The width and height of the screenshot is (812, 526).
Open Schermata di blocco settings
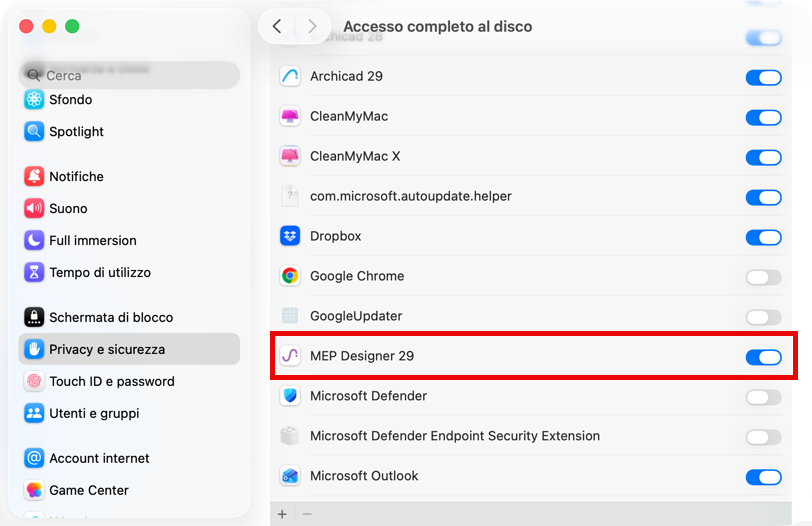(x=129, y=317)
